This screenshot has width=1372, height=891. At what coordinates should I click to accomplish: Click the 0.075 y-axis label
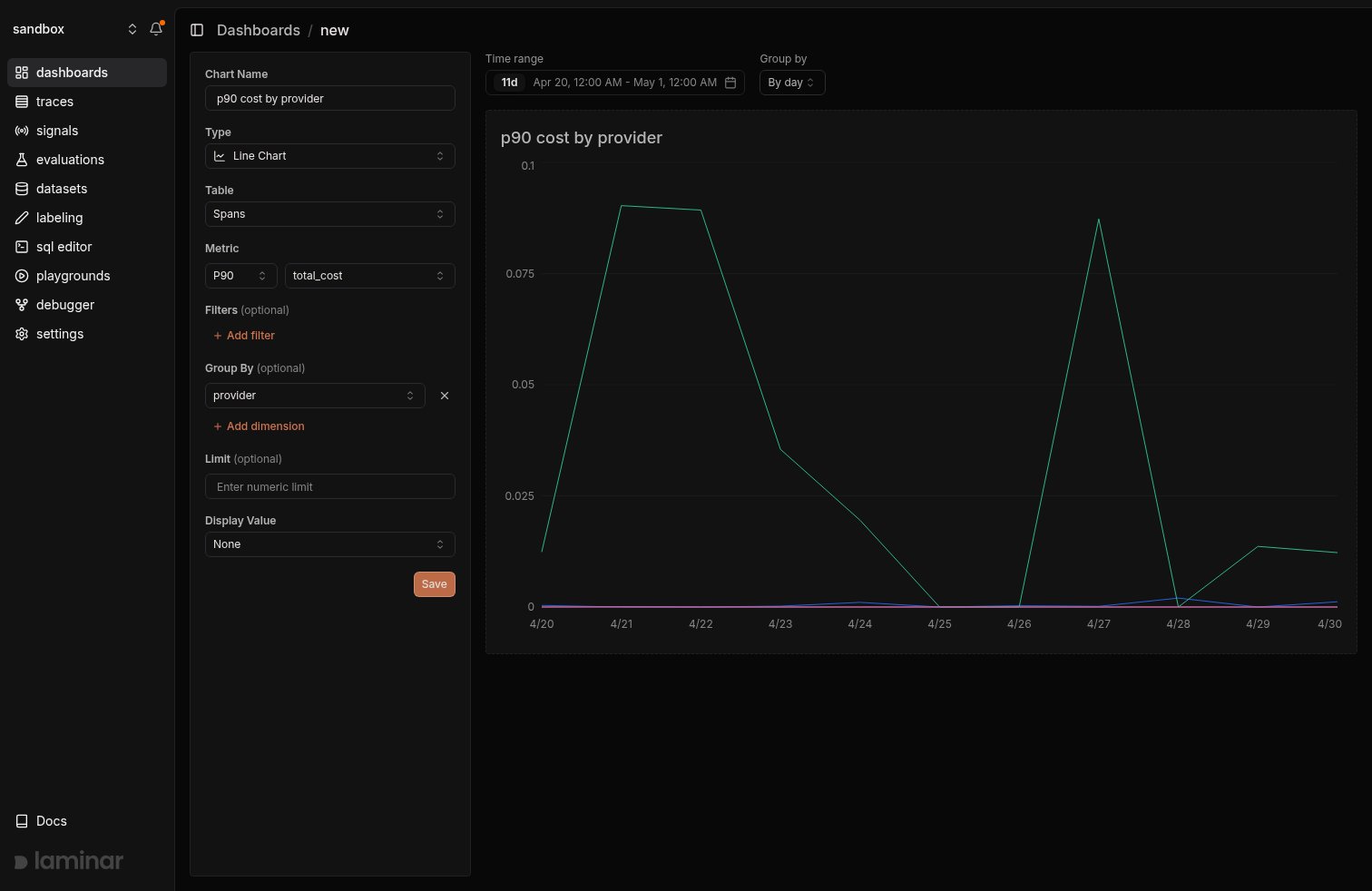520,274
